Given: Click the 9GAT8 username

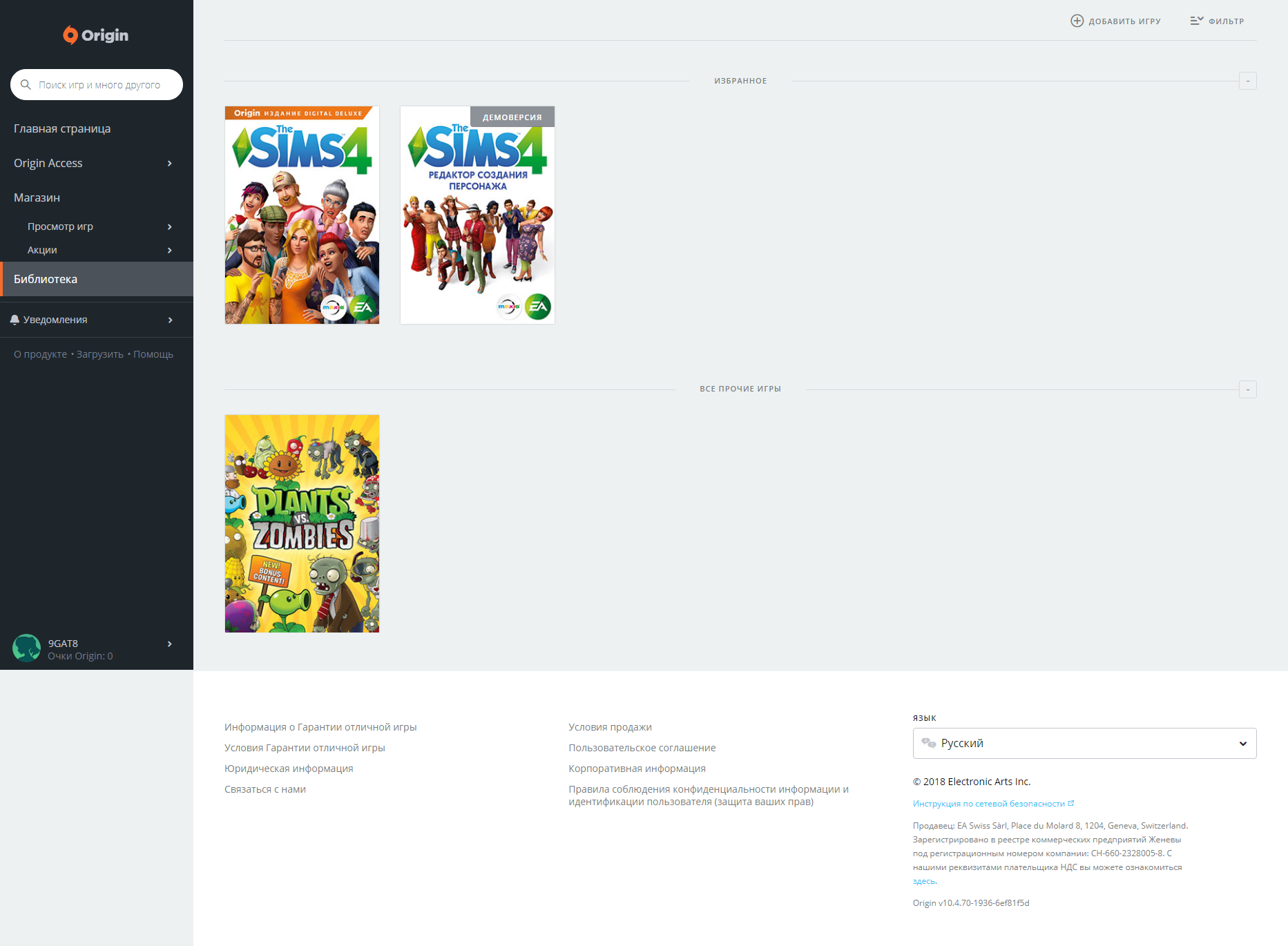Looking at the screenshot, I should point(63,644).
